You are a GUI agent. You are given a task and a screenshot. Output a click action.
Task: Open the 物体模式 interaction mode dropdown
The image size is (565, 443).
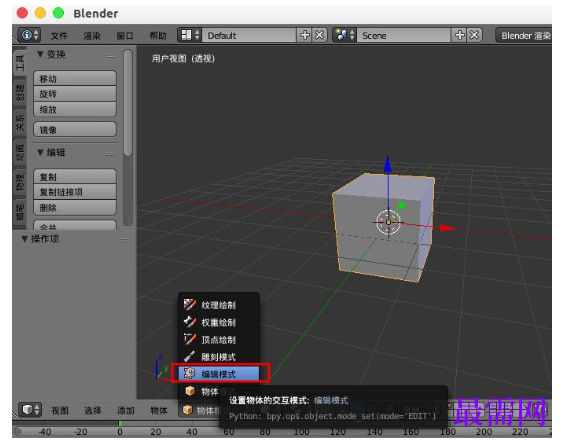point(199,410)
